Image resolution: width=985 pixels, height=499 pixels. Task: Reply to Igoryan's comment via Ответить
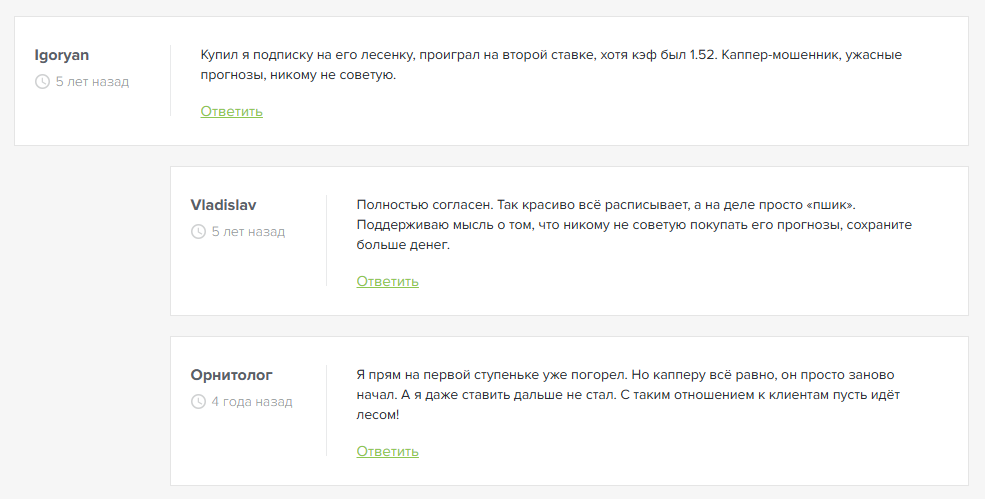pyautogui.click(x=231, y=111)
